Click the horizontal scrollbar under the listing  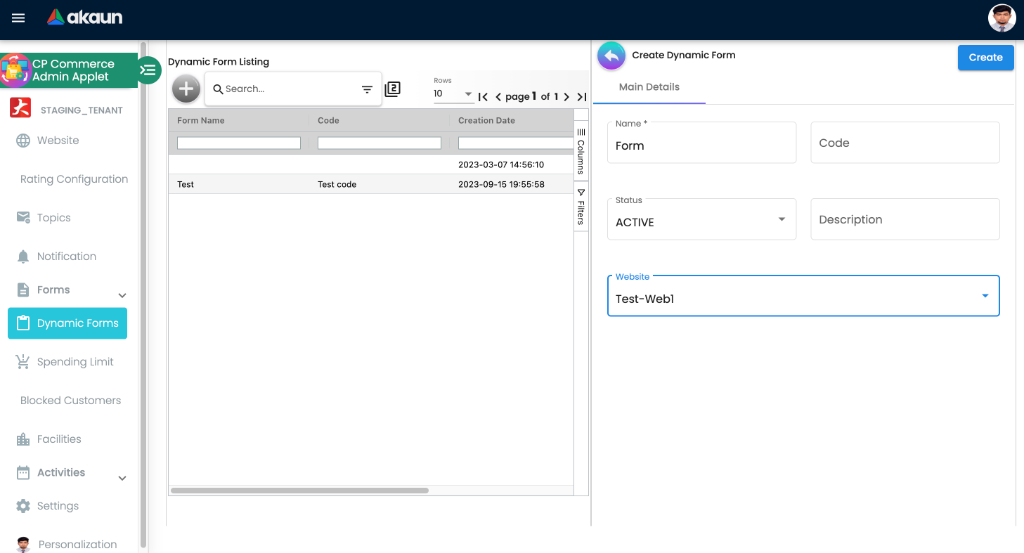pos(299,490)
